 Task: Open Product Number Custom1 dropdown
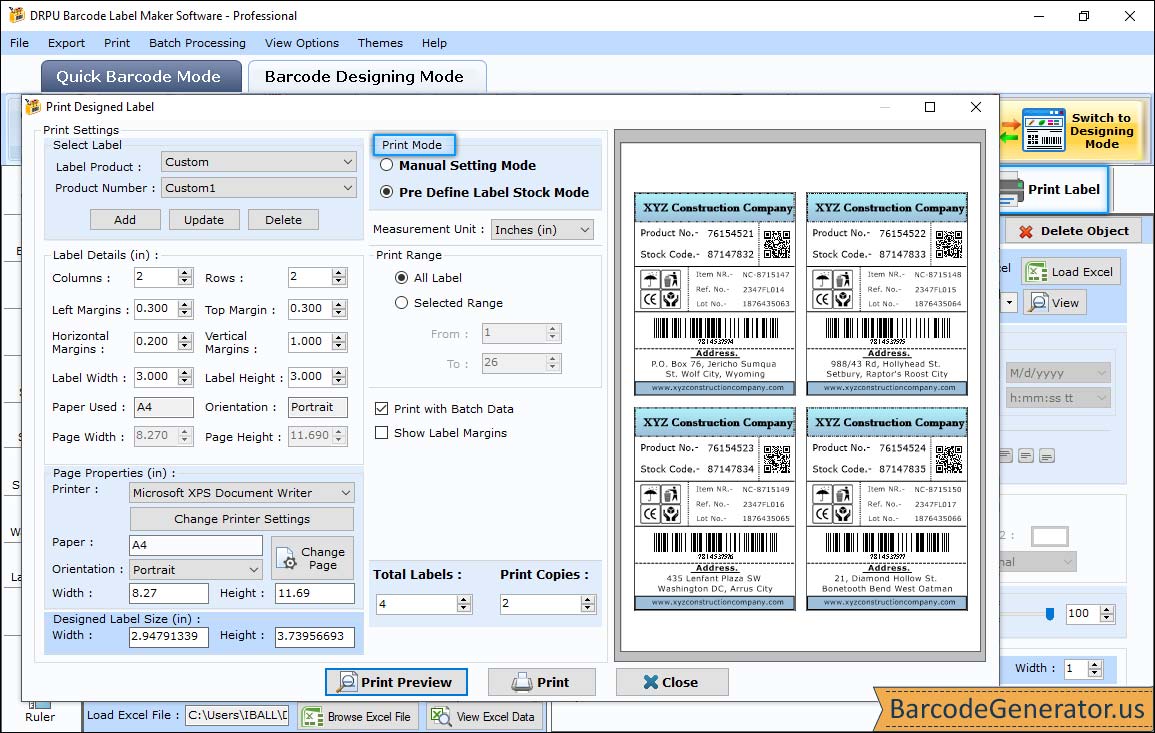[259, 188]
